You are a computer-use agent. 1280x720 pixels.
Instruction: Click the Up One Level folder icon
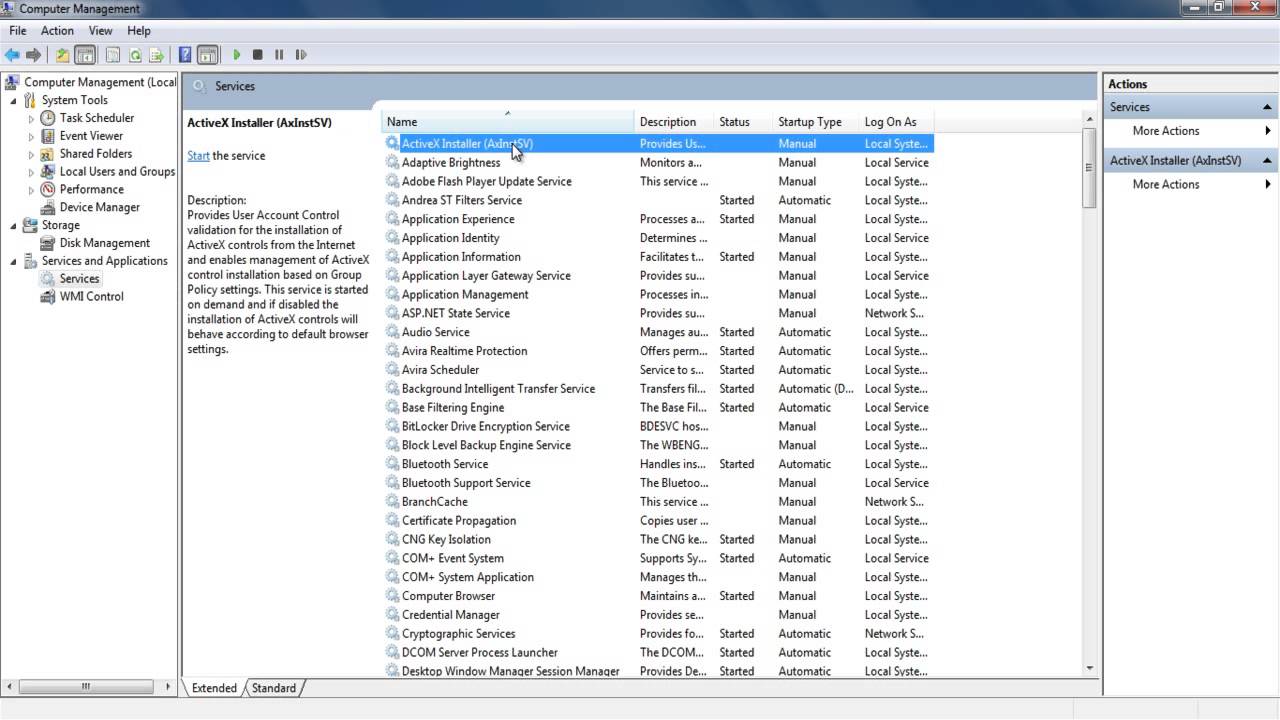click(x=62, y=55)
